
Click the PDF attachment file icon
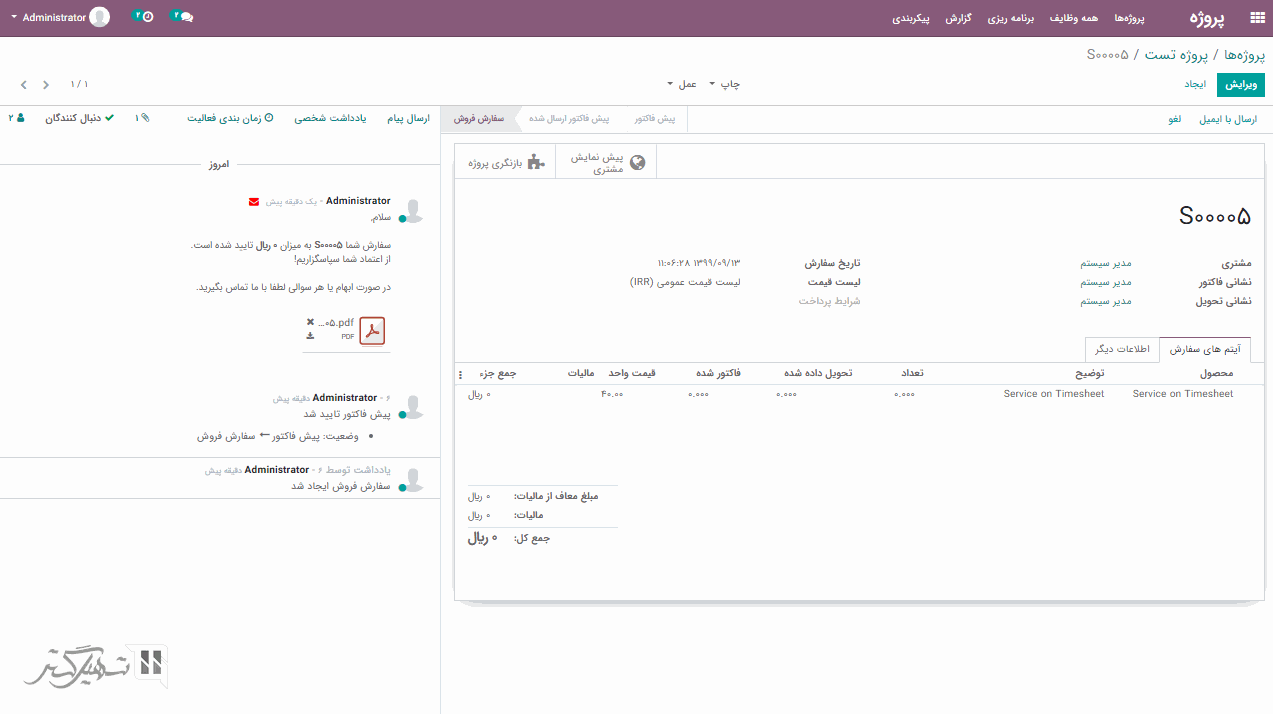click(x=372, y=331)
